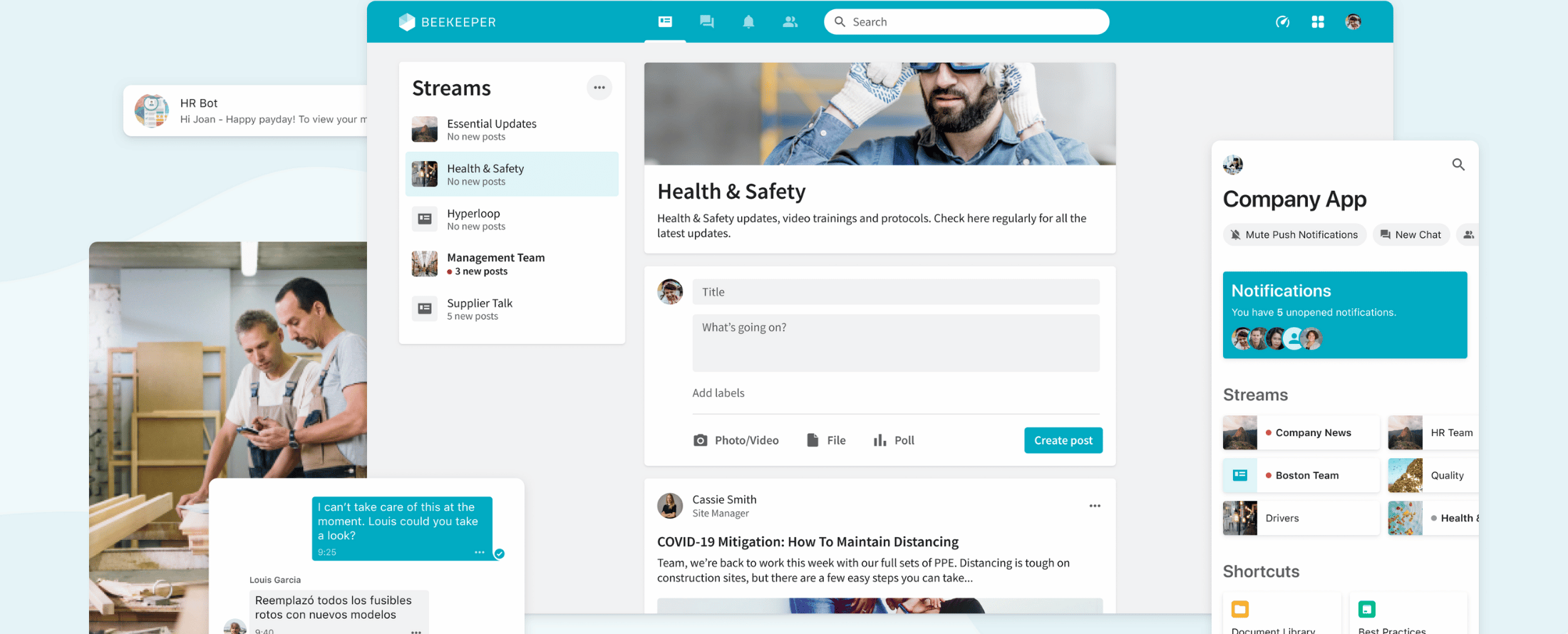
Task: Open the Streams panel three-dots menu
Action: tap(599, 88)
